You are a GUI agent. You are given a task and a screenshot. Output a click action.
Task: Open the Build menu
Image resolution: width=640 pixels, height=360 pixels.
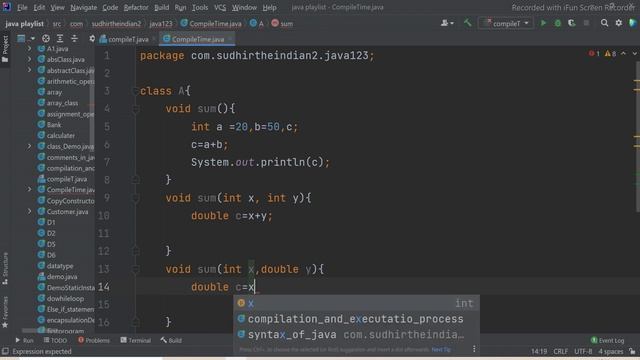click(161, 7)
